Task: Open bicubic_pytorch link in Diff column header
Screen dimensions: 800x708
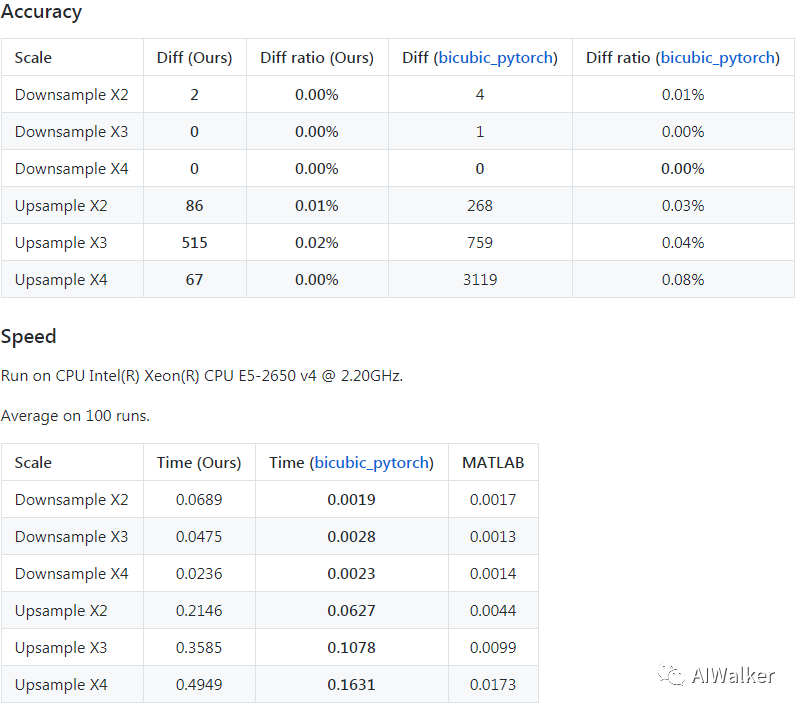Action: (495, 58)
